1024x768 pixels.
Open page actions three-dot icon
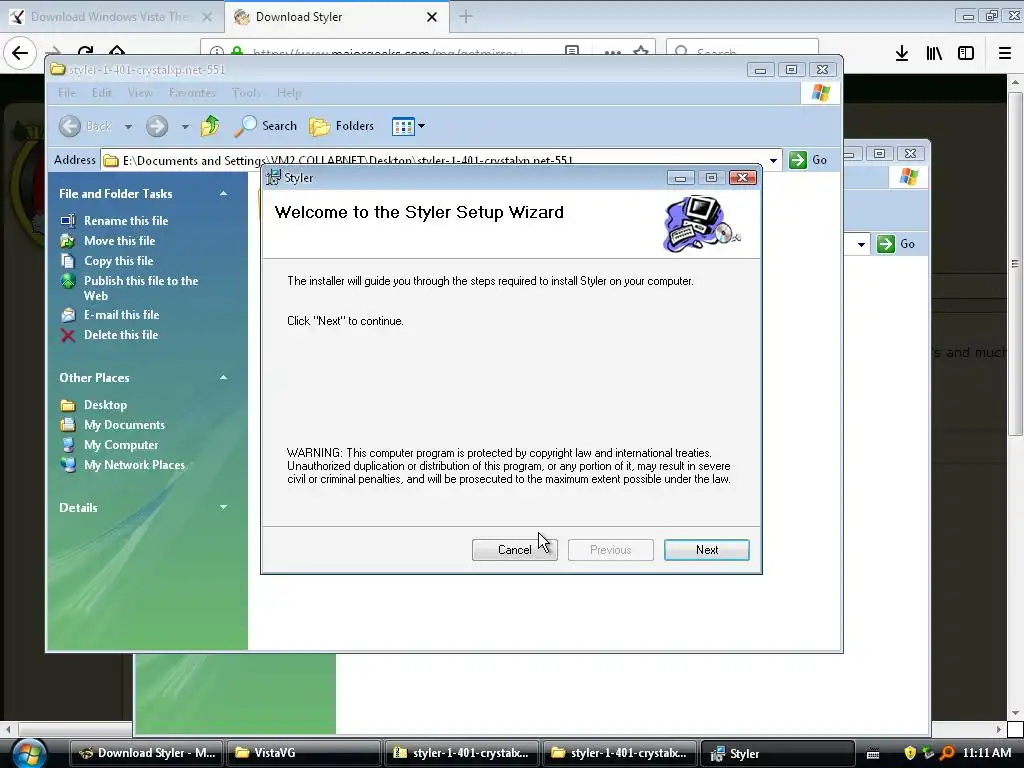[x=613, y=52]
